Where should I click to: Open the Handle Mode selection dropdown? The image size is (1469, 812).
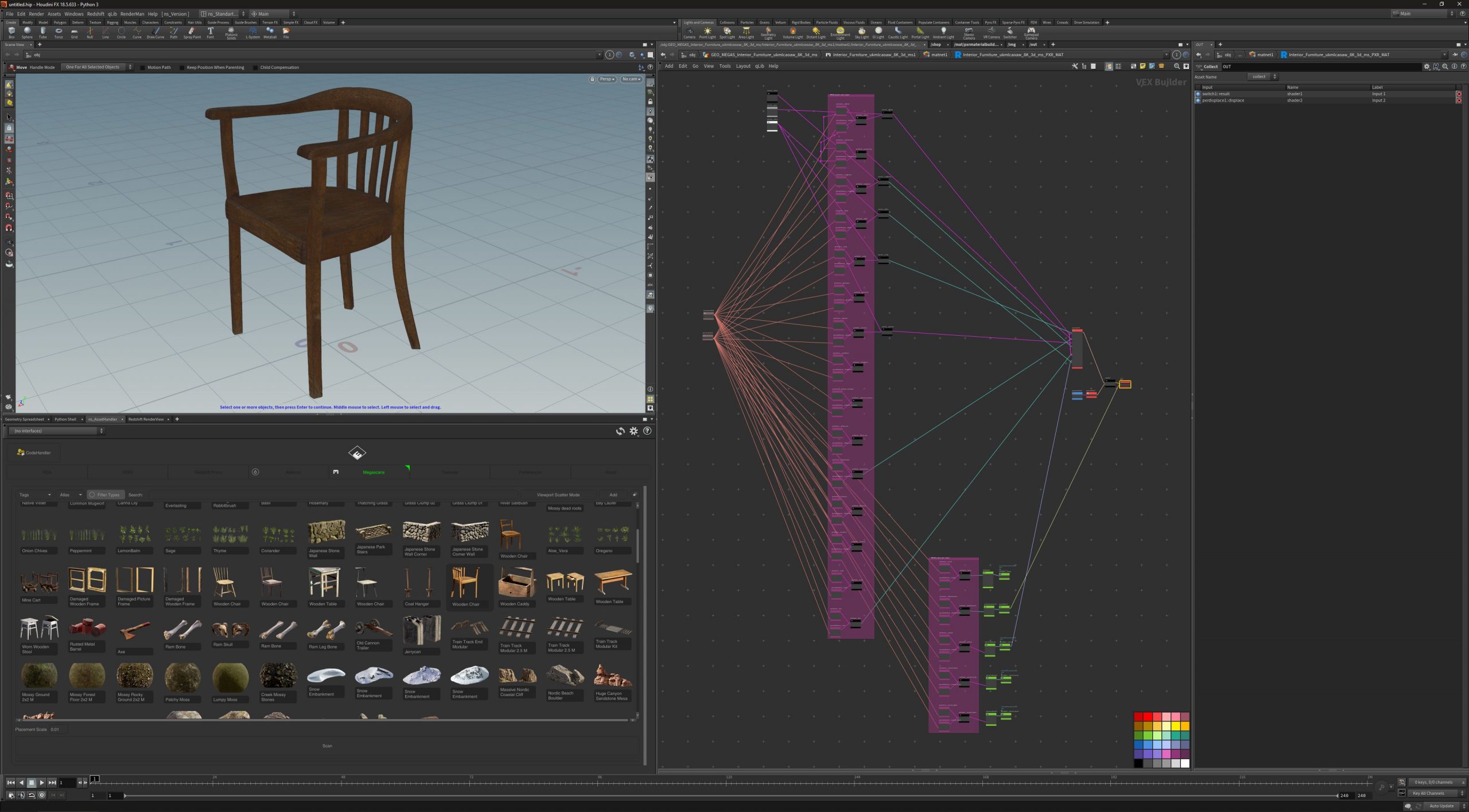96,67
